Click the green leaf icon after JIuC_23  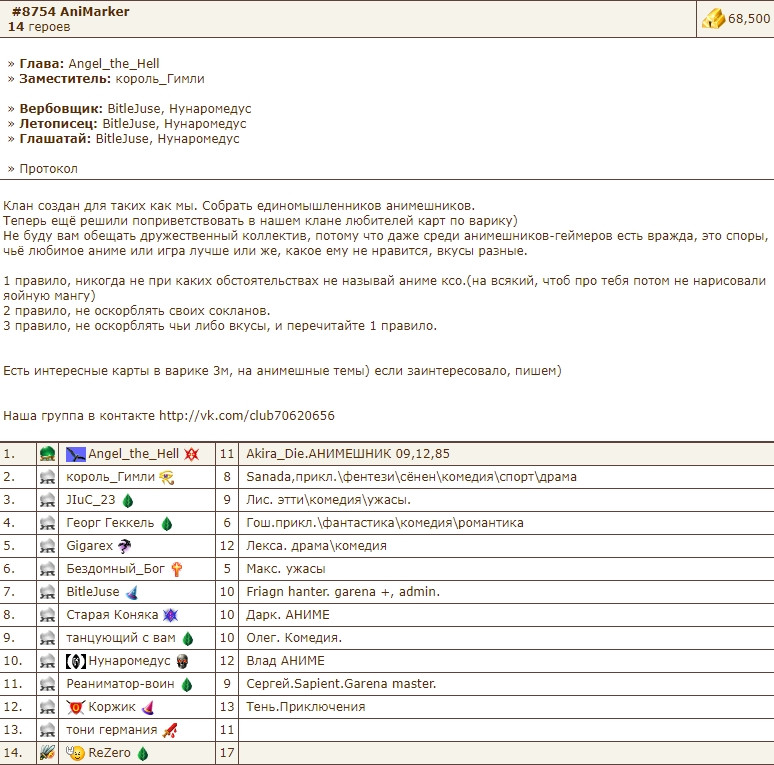coord(128,500)
